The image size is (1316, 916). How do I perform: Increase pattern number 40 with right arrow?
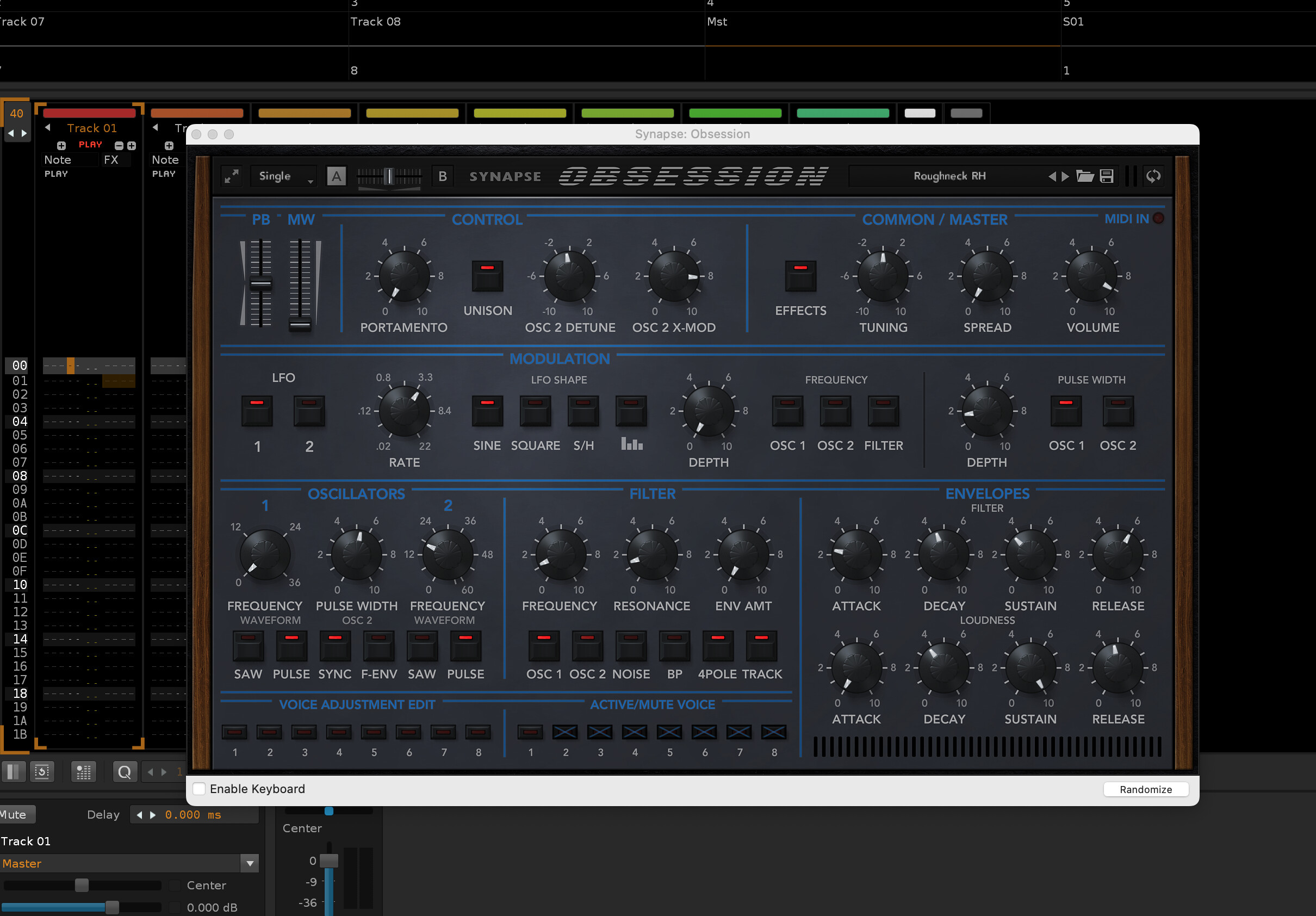pyautogui.click(x=23, y=133)
